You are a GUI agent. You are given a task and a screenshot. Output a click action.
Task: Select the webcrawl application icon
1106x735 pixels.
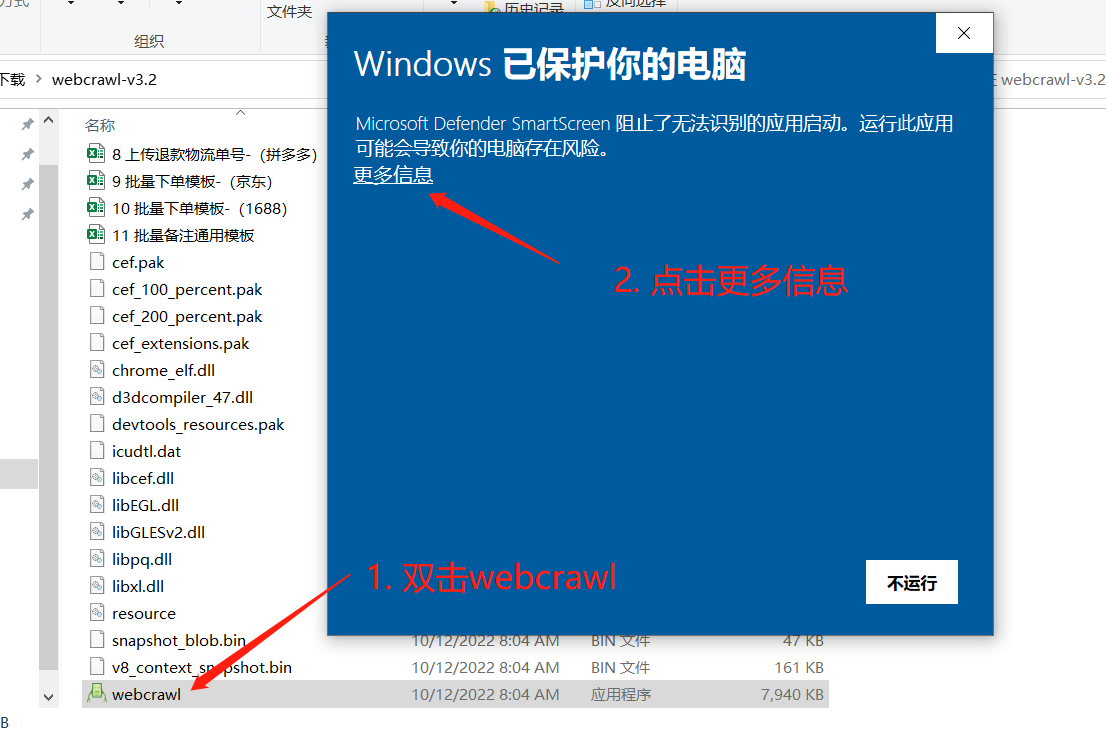click(x=97, y=694)
